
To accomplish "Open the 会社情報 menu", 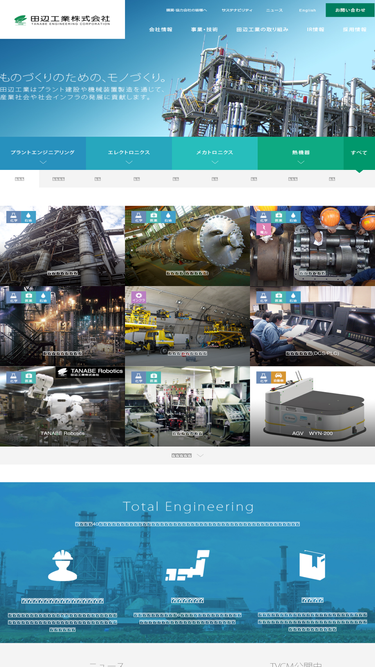I will 161,30.
